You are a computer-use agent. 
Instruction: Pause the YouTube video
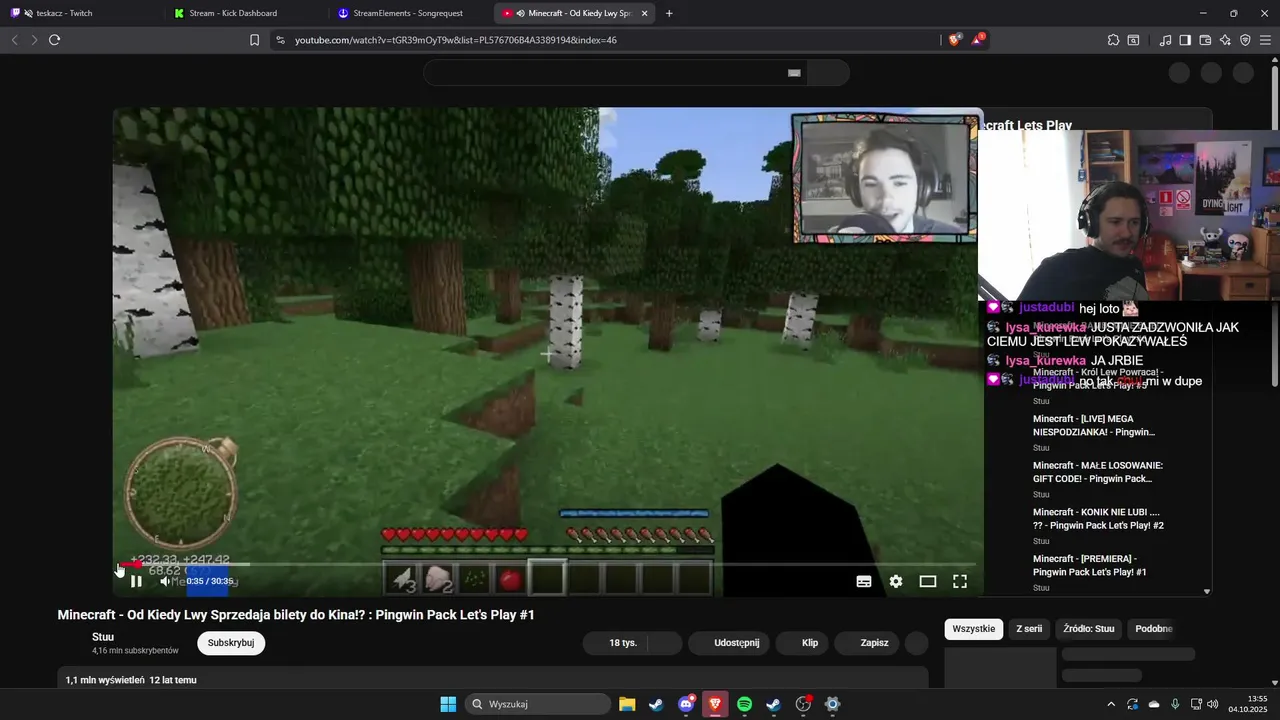136,581
